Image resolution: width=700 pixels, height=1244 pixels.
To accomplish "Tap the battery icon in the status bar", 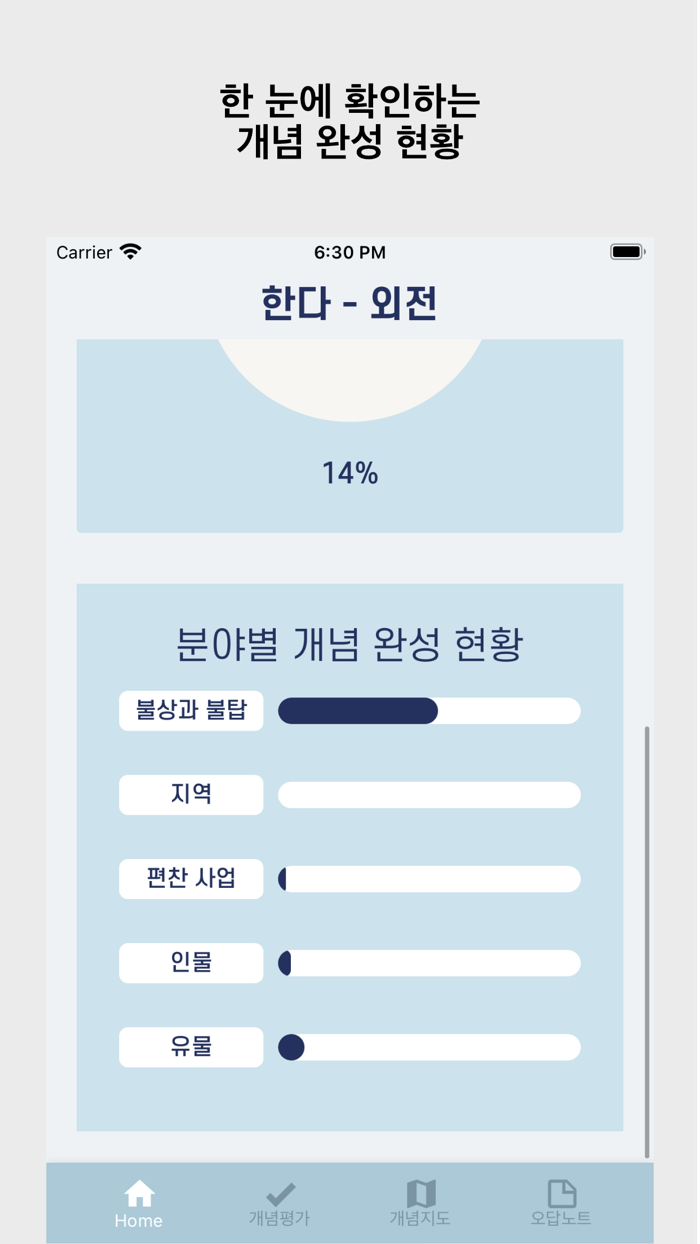I will click(x=628, y=251).
